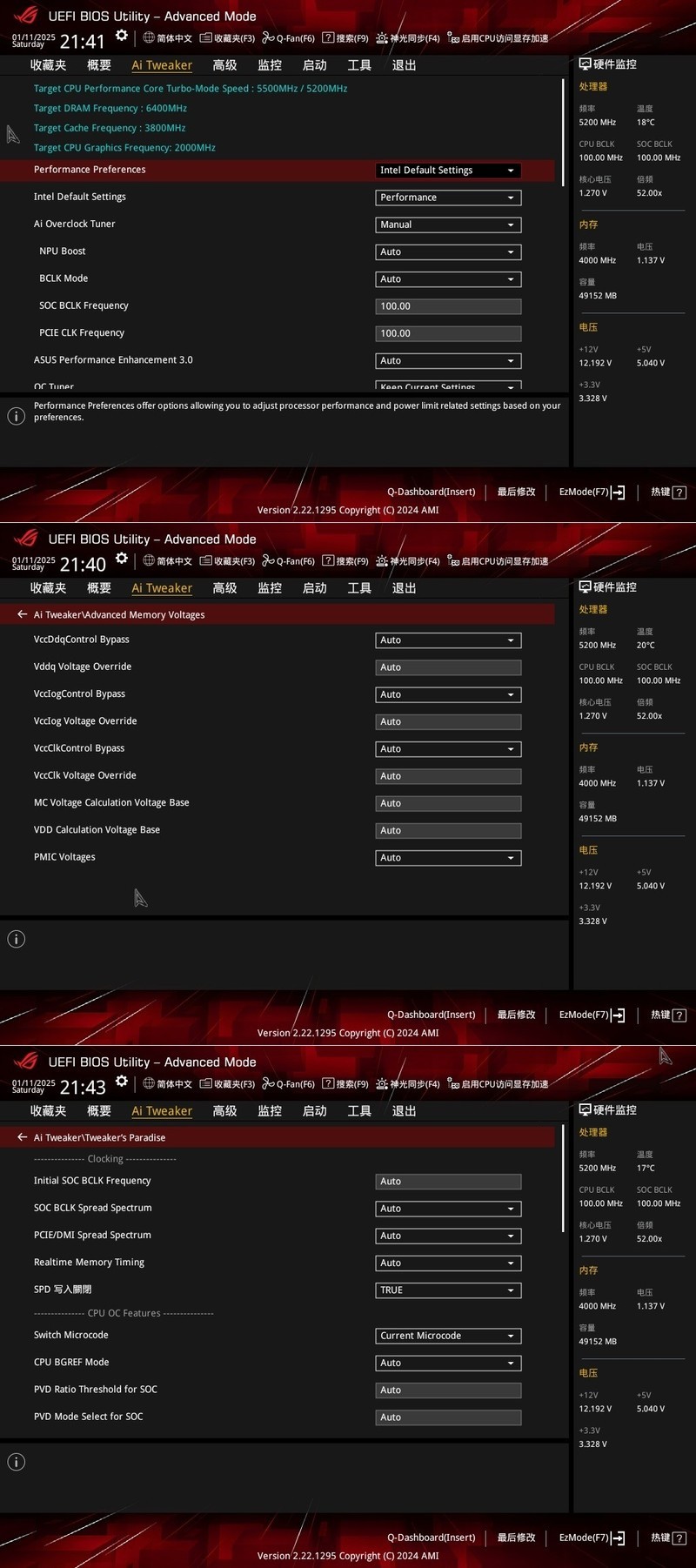Click Target DRAM Frequency : 6400MHz text
Screen dimensions: 696x1568
110,109
